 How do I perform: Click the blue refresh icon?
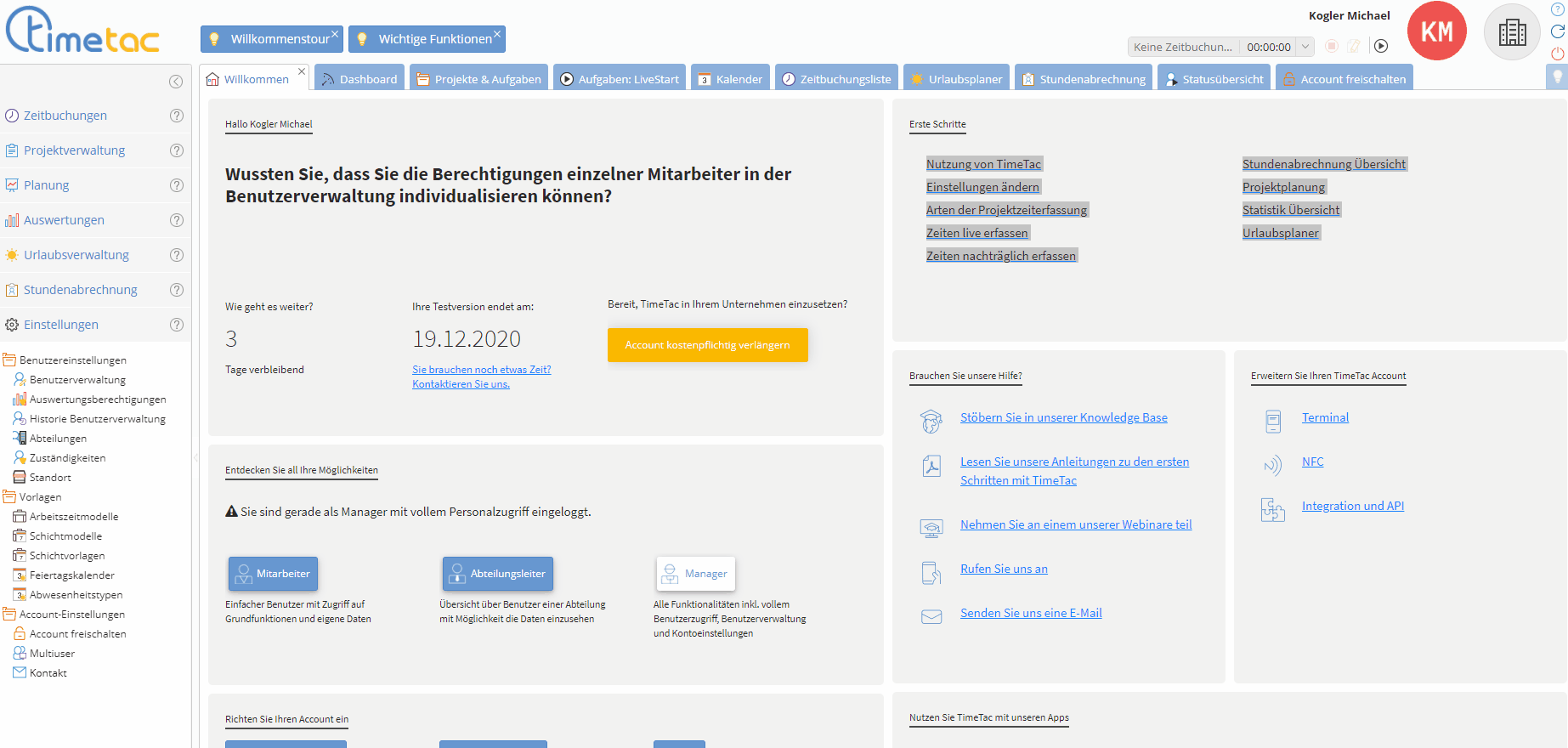pos(1558,31)
